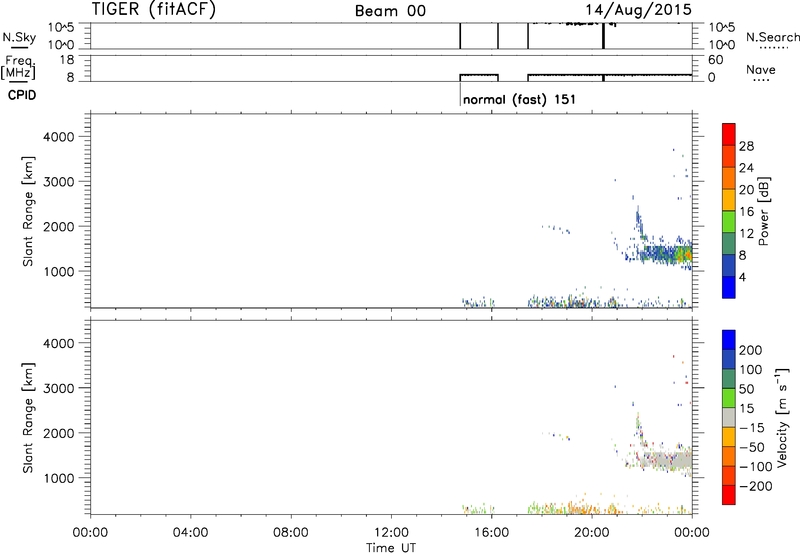Image resolution: width=800 pixels, height=554 pixels.
Task: Click the '20:00' time tick label
Action: click(x=591, y=533)
